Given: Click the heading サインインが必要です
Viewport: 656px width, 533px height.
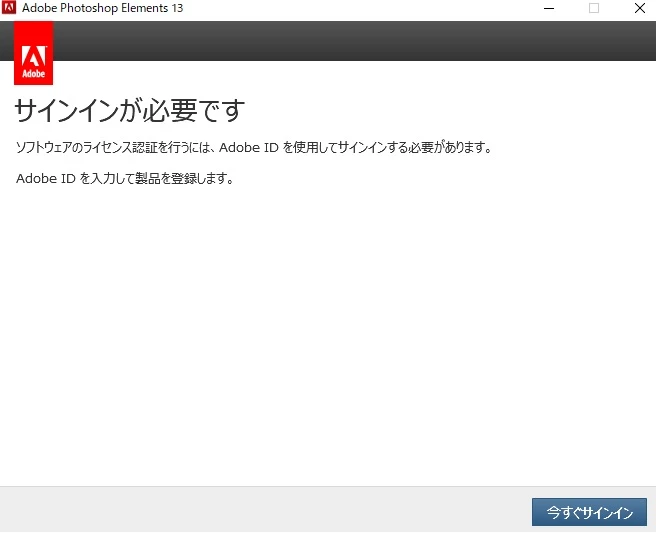Looking at the screenshot, I should [130, 110].
